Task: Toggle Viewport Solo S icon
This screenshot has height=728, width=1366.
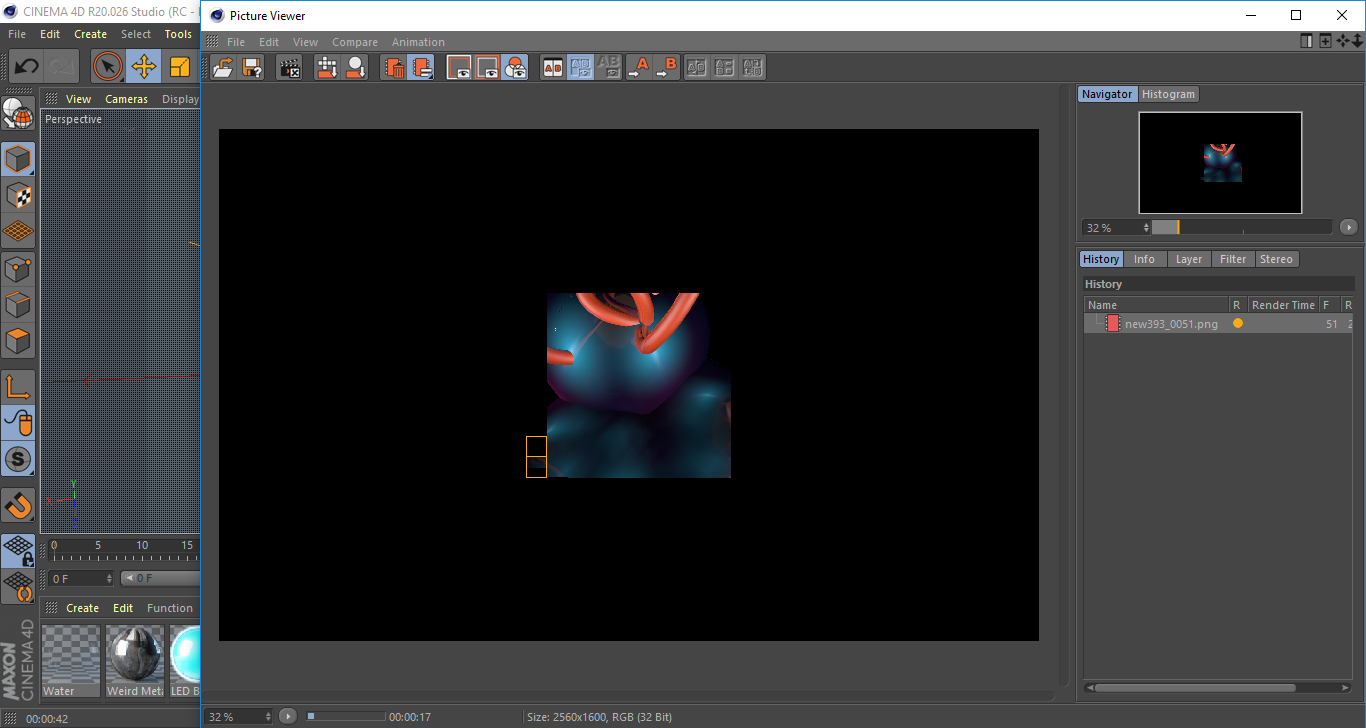Action: [x=18, y=460]
